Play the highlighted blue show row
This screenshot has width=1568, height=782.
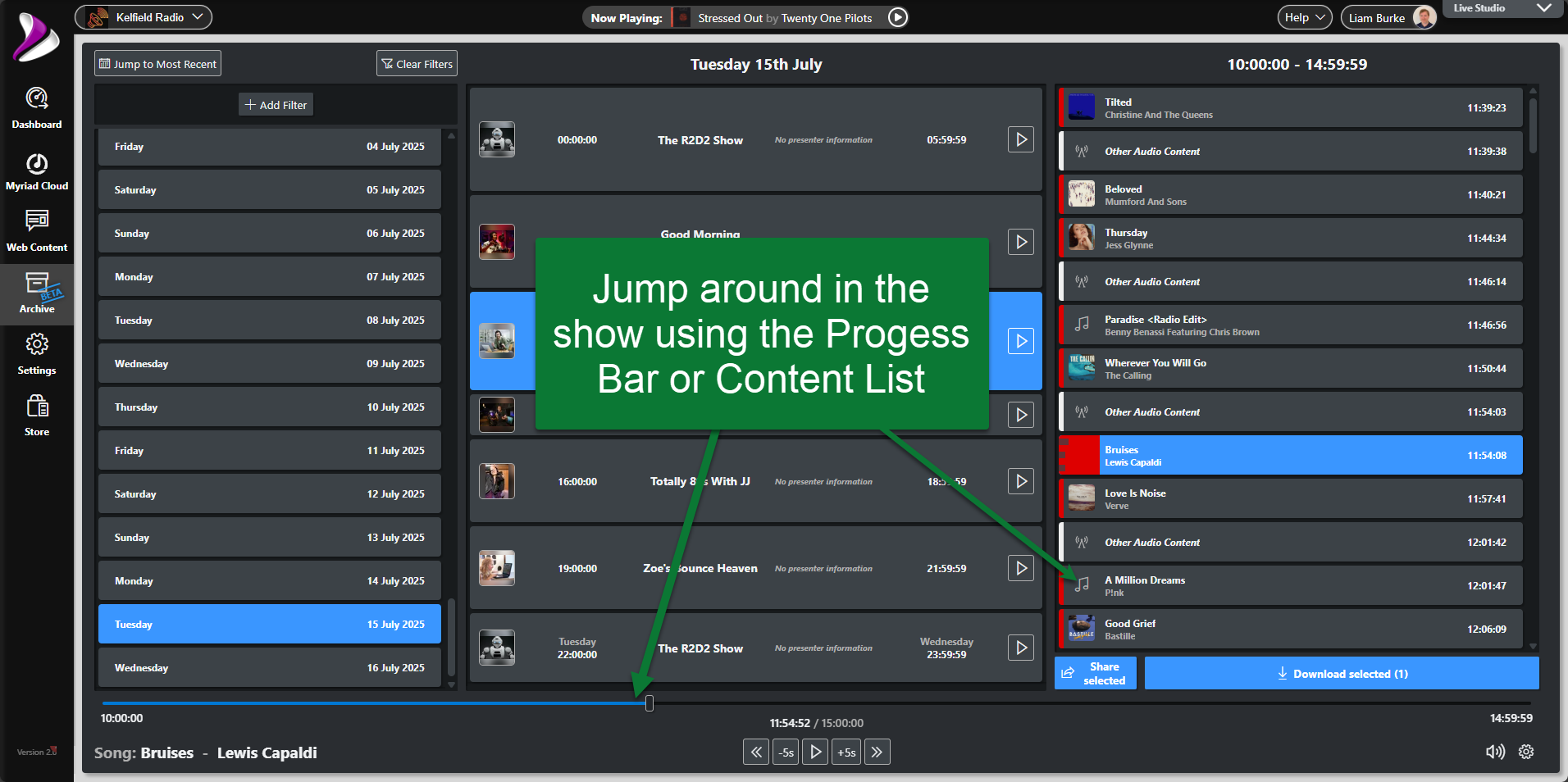1020,341
